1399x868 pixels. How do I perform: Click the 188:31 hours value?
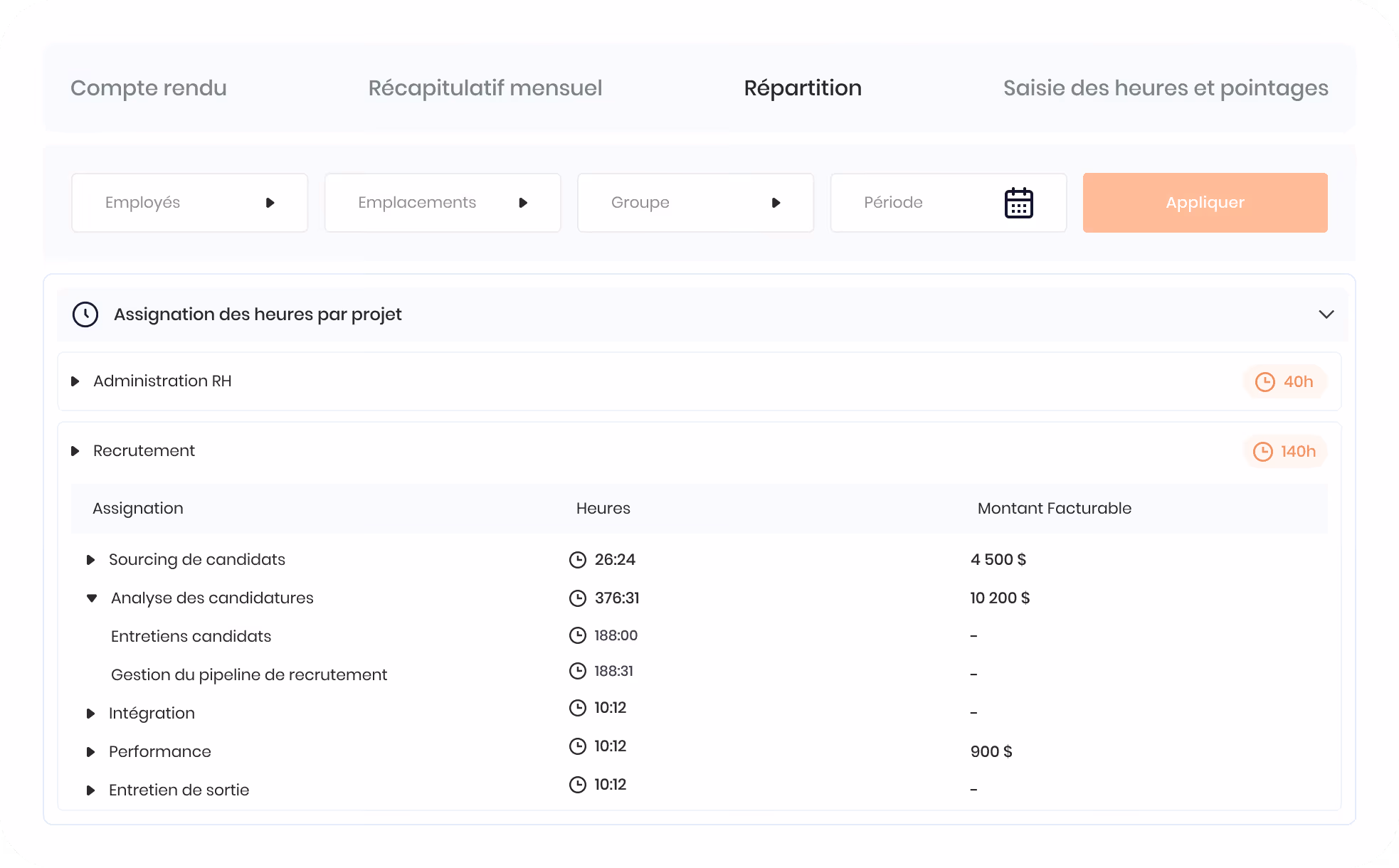tap(614, 671)
